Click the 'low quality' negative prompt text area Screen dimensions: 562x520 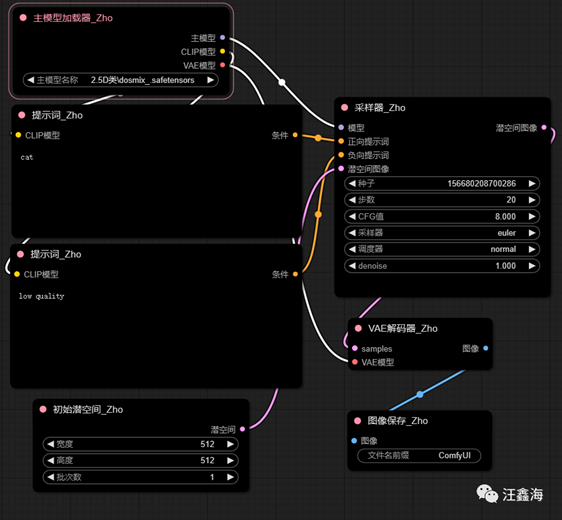(156, 337)
